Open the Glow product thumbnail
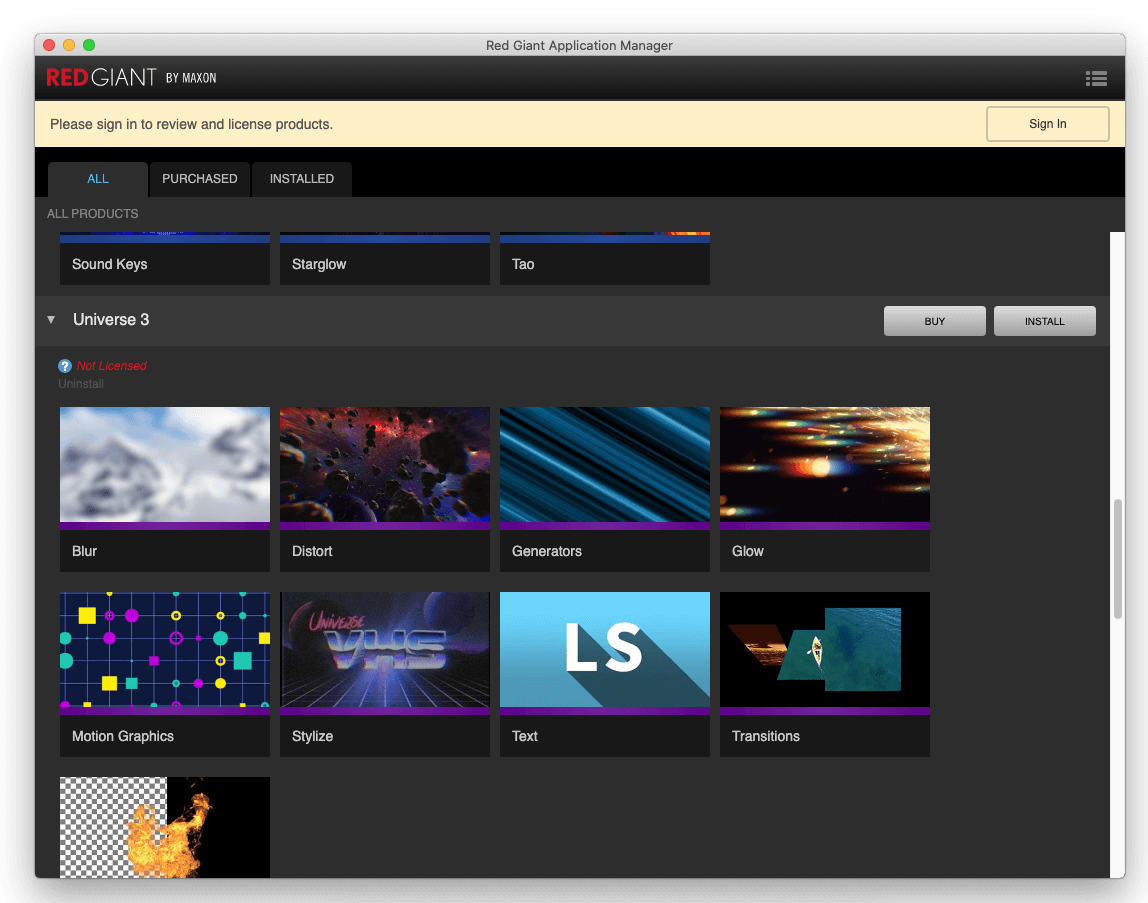Viewport: 1148px width, 903px height. [x=824, y=464]
